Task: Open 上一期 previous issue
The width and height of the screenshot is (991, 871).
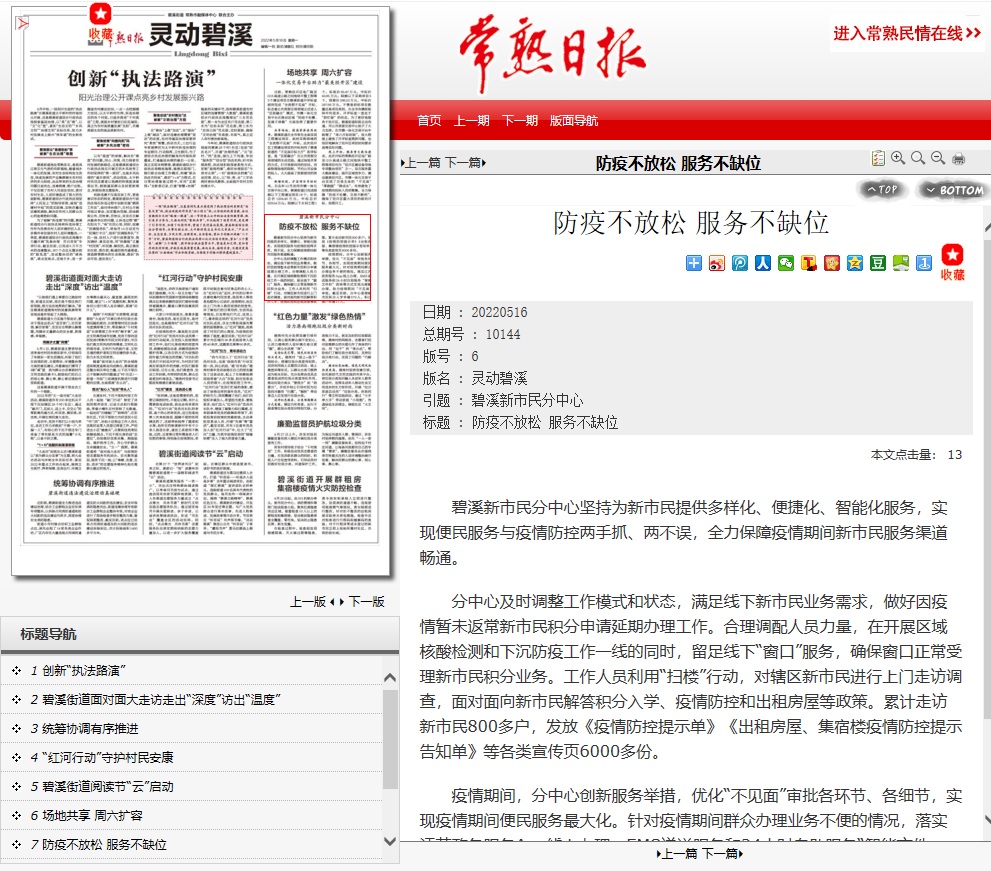Action: pyautogui.click(x=471, y=120)
